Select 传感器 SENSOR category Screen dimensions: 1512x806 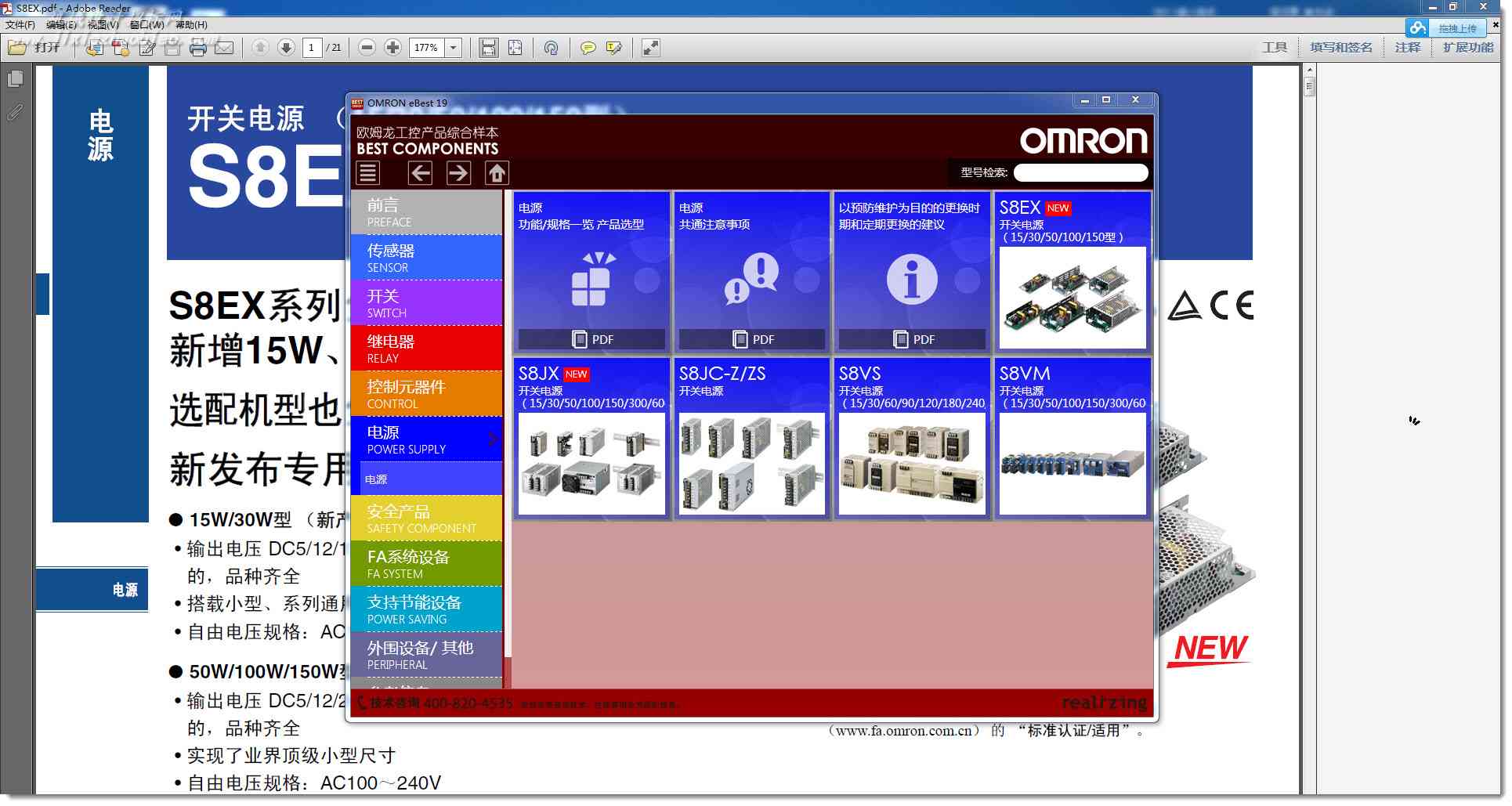[427, 258]
